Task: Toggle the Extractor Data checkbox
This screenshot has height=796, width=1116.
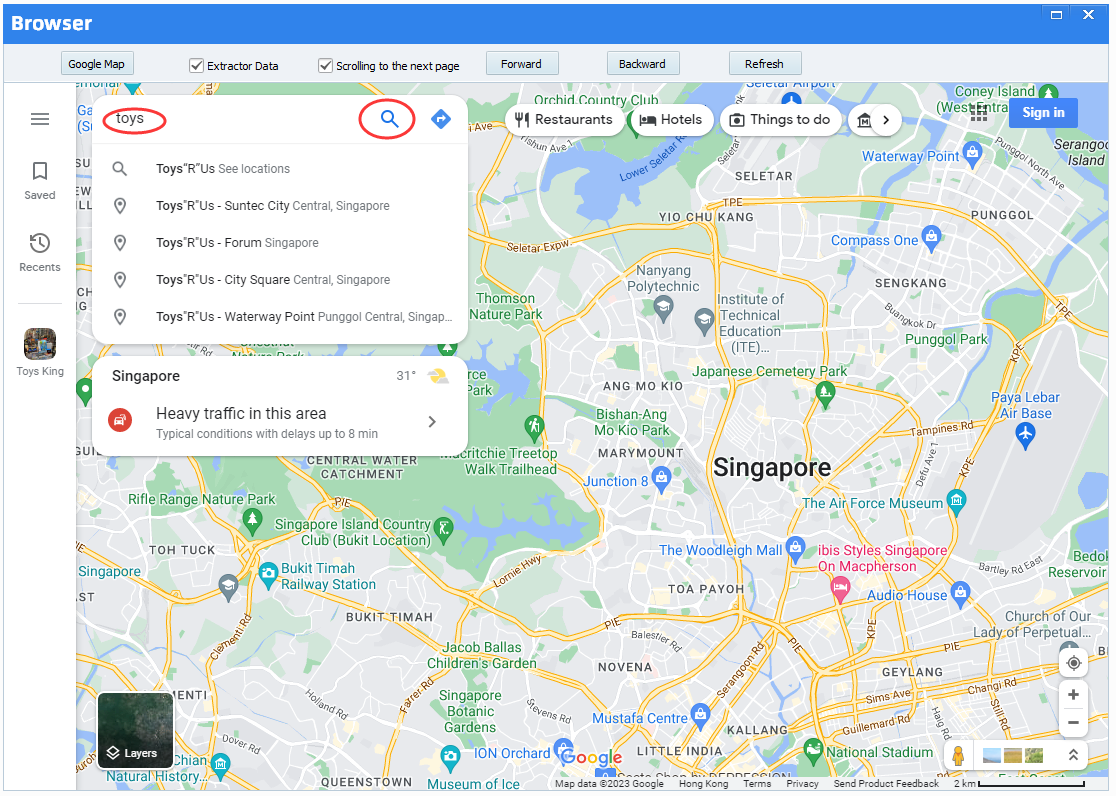Action: (197, 66)
